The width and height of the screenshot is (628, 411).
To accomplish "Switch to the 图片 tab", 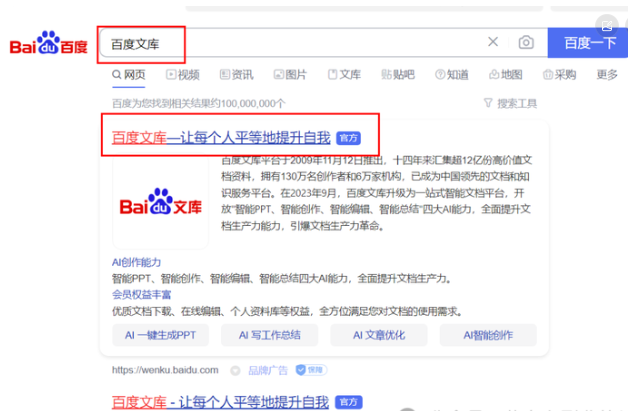I will (x=290, y=75).
